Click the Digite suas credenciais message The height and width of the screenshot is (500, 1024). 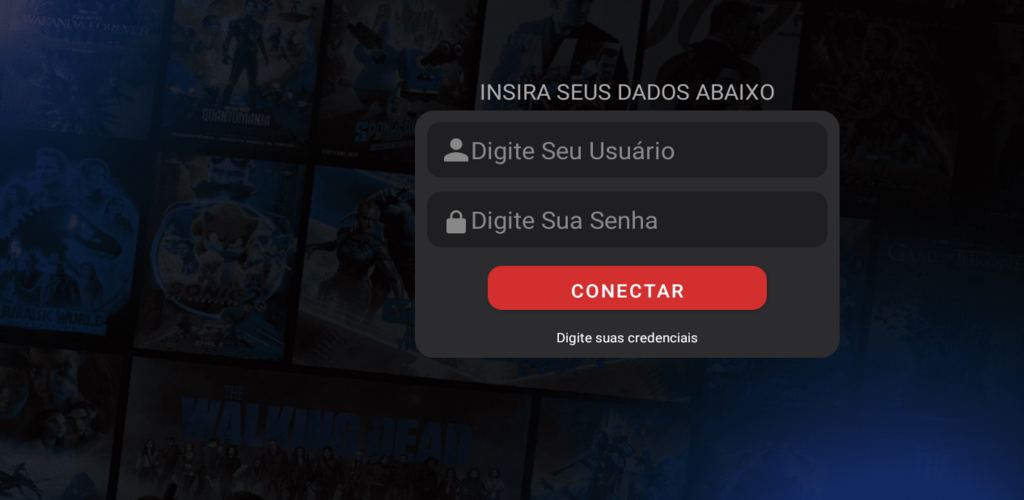tap(627, 338)
